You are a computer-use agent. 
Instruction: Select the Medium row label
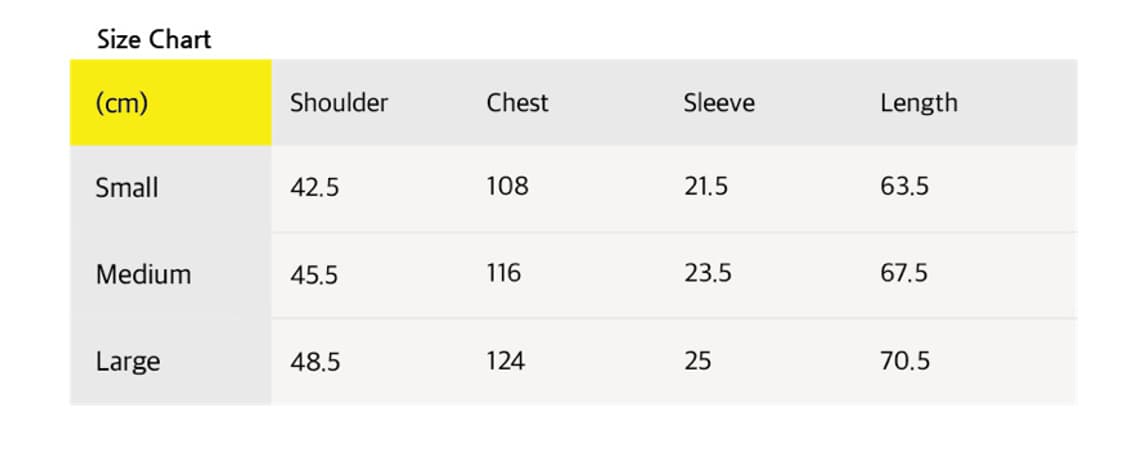[143, 274]
